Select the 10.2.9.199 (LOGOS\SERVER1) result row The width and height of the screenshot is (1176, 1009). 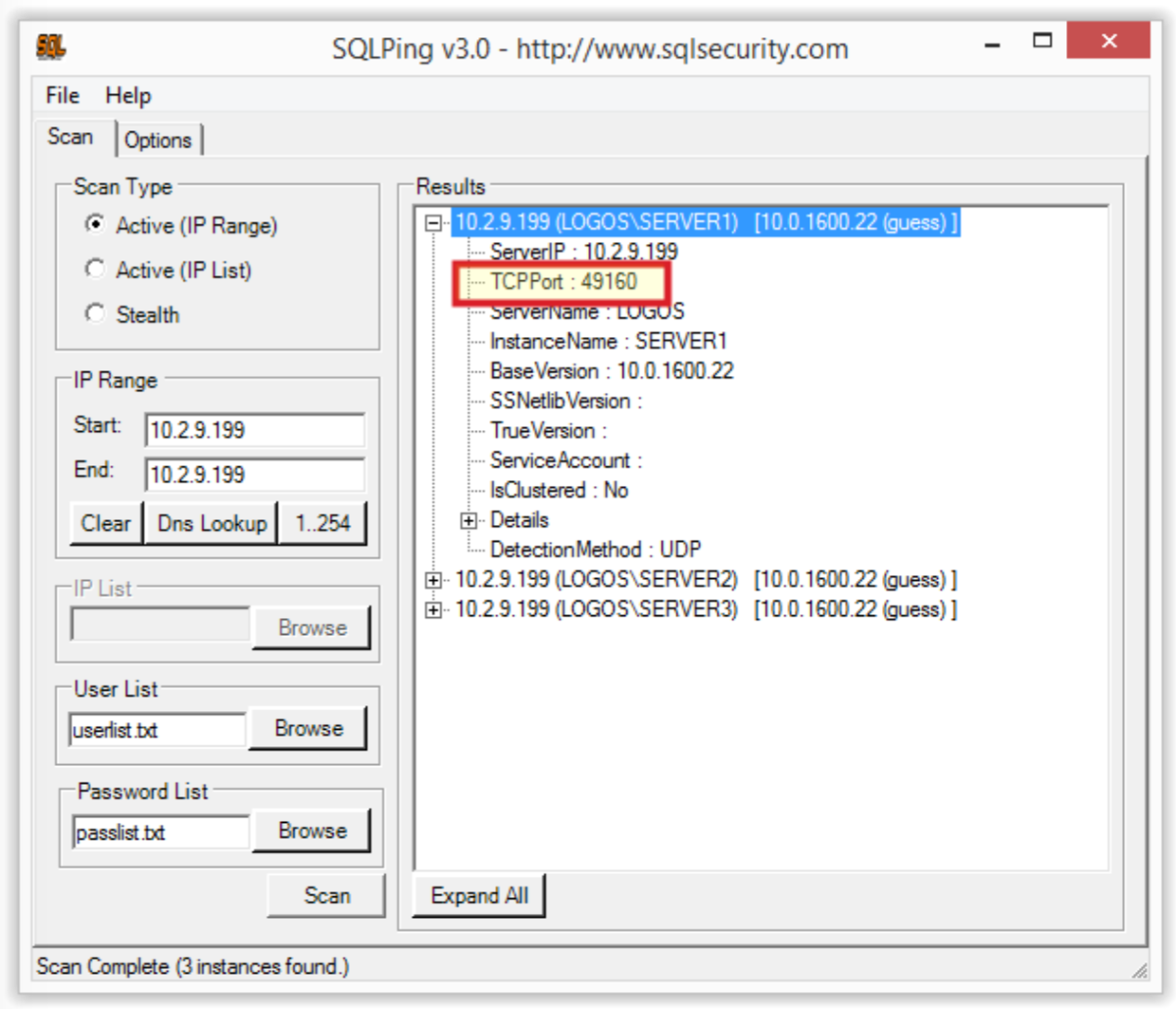(706, 222)
